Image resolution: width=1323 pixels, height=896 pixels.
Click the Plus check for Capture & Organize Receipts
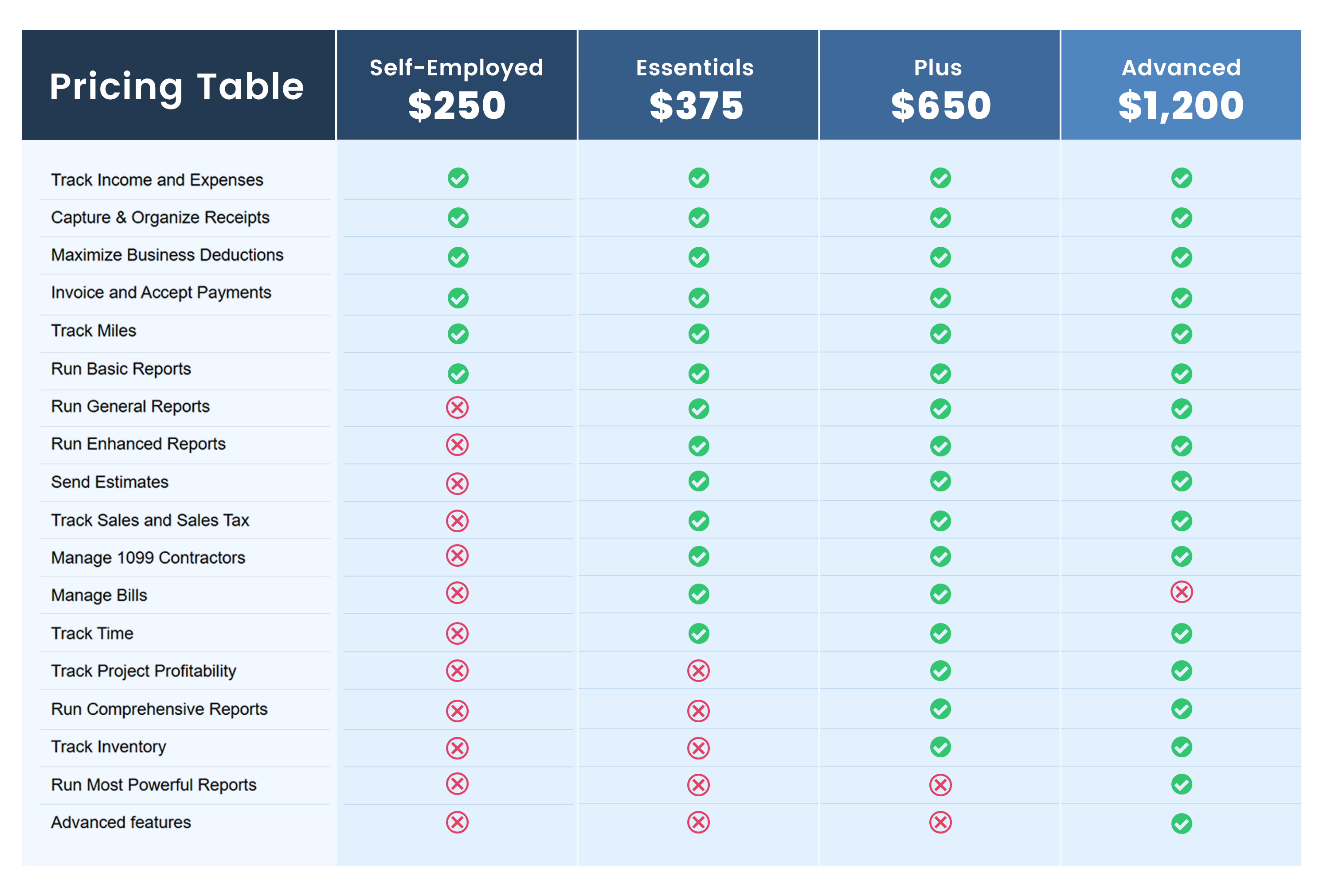click(940, 218)
